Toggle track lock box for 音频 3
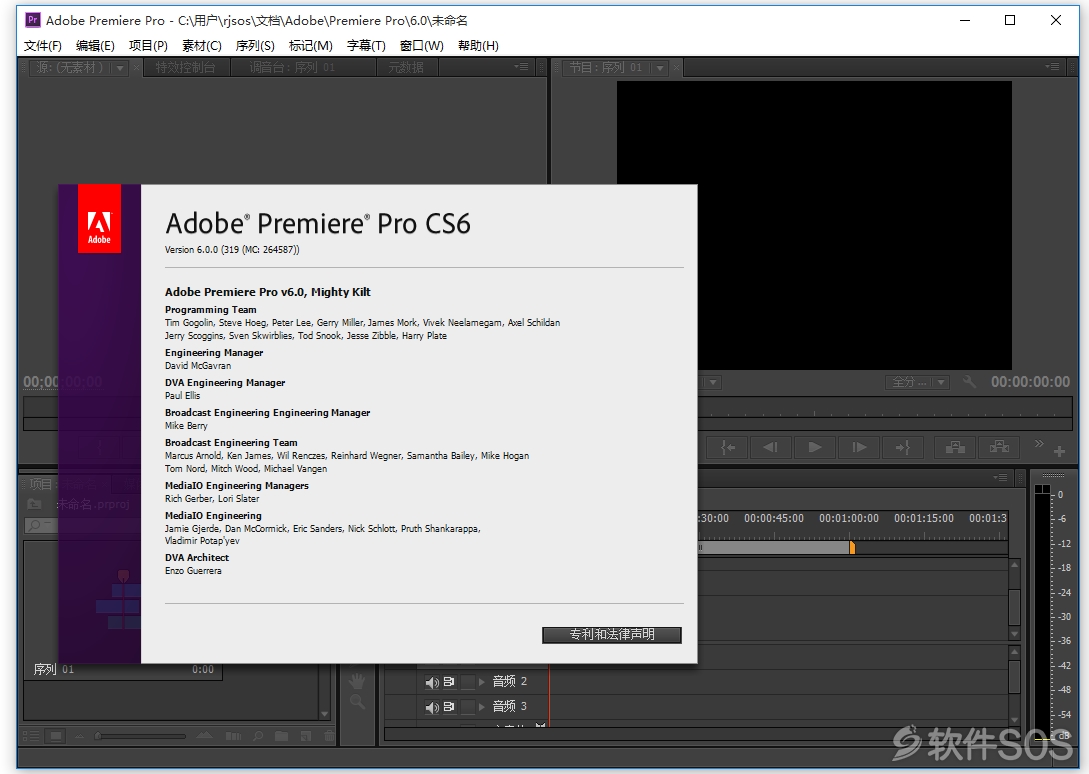1089x774 pixels. [x=467, y=707]
